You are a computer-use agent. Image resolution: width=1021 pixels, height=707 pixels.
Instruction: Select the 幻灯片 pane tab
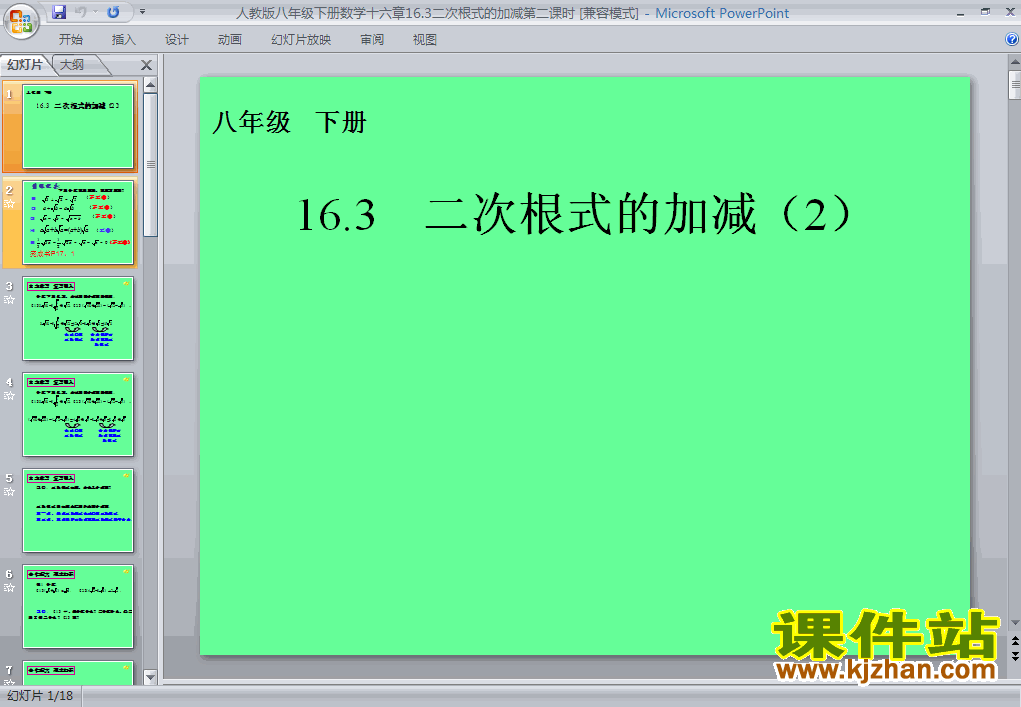(x=25, y=64)
